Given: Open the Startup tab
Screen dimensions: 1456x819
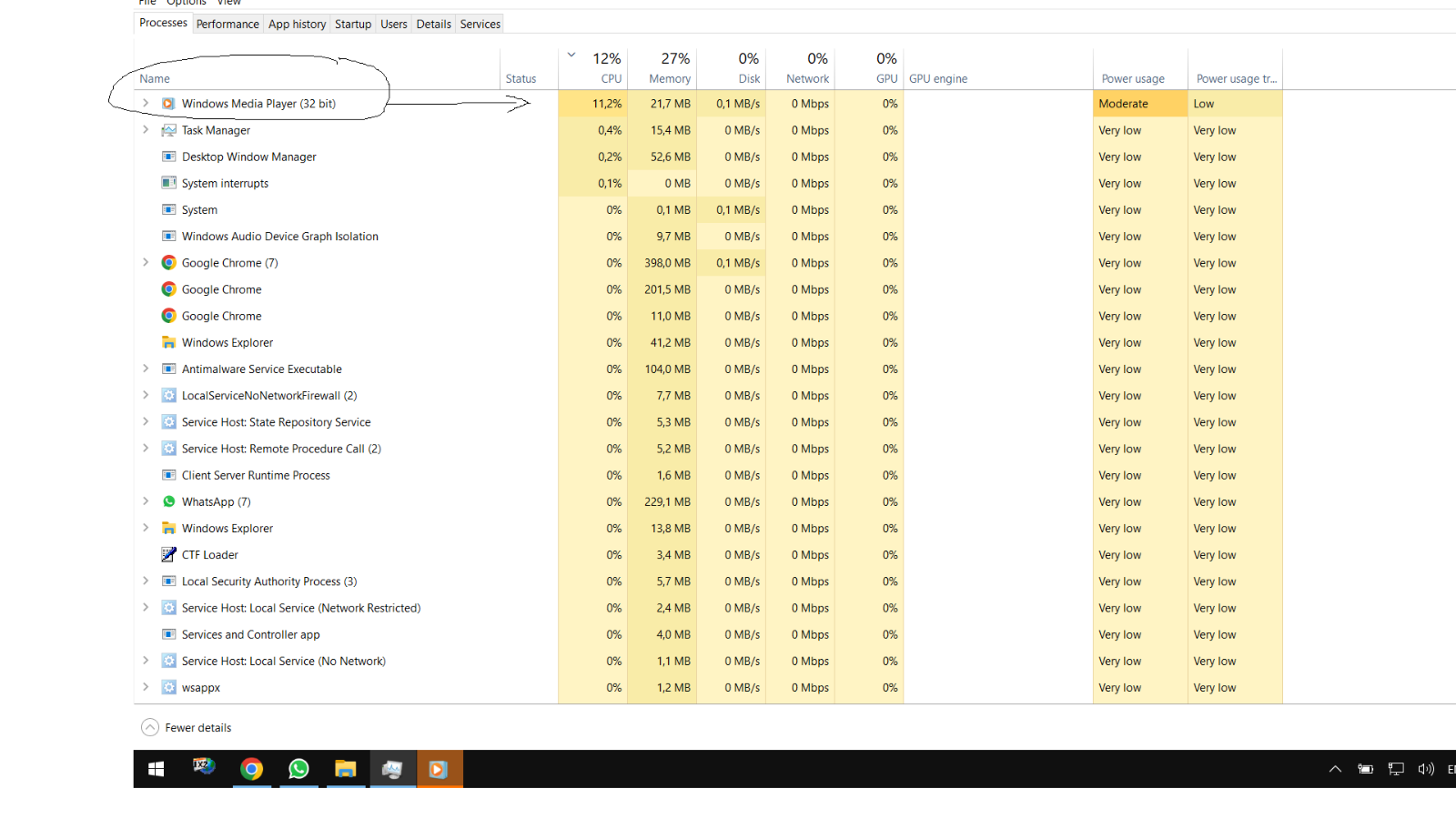Looking at the screenshot, I should pos(353,24).
